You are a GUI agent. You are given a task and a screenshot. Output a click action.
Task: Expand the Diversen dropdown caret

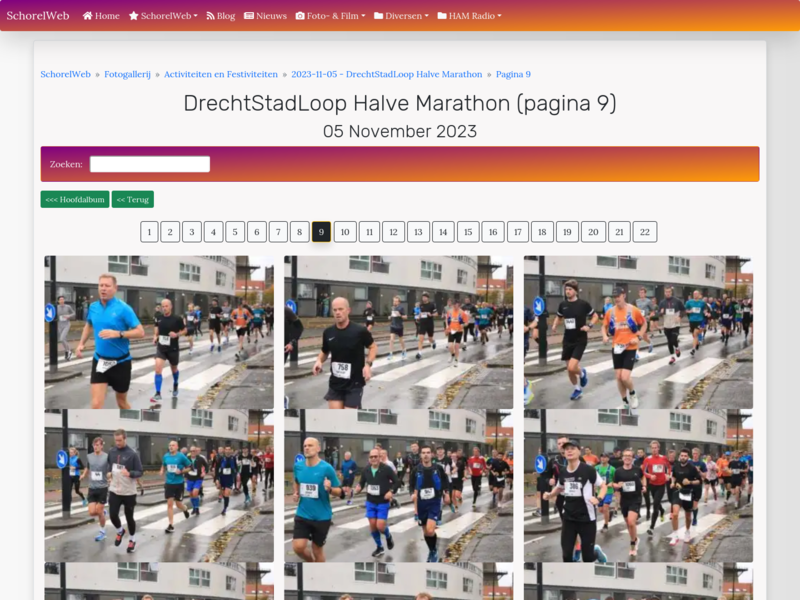(x=427, y=16)
